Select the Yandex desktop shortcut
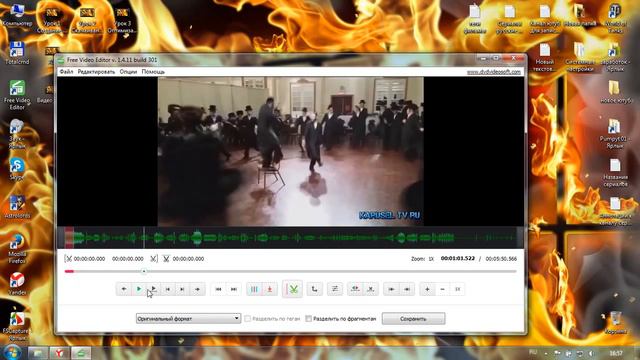This screenshot has width=640, height=360. tap(17, 284)
